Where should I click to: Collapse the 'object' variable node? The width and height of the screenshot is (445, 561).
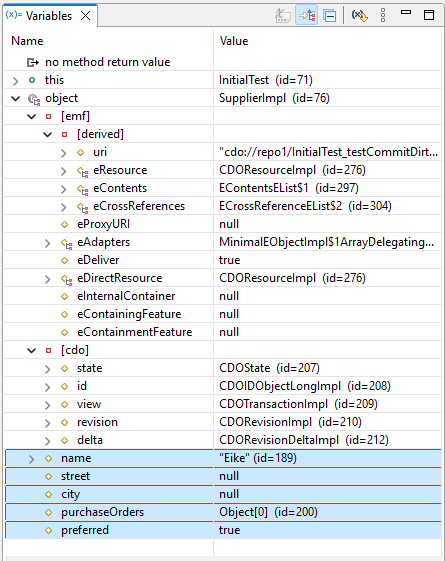click(15, 98)
